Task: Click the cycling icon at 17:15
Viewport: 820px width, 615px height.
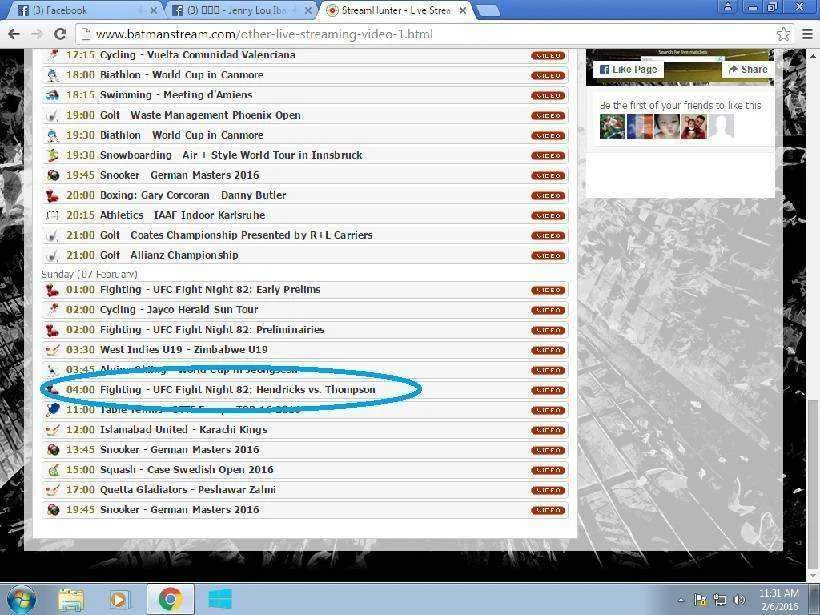Action: coord(53,55)
